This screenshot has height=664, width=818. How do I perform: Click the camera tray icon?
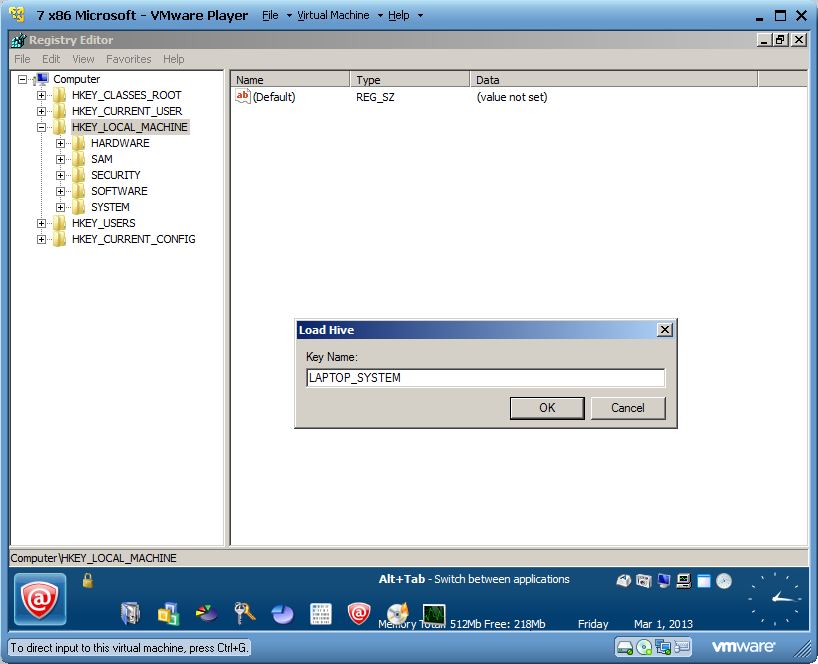(x=644, y=581)
